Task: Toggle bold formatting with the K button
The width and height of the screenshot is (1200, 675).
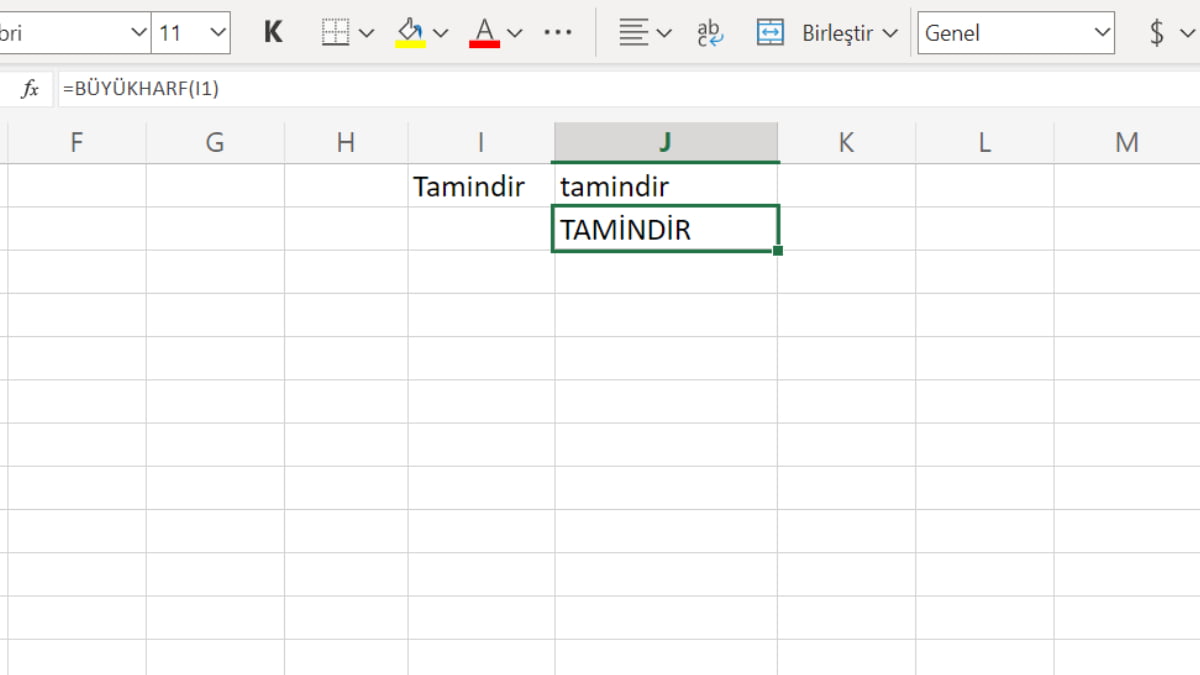Action: click(273, 33)
